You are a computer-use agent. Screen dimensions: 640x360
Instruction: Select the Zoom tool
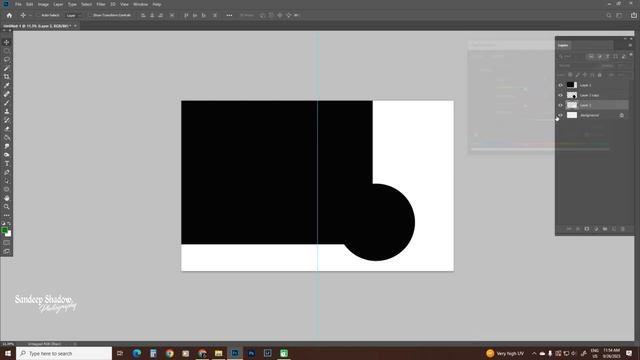point(7,207)
